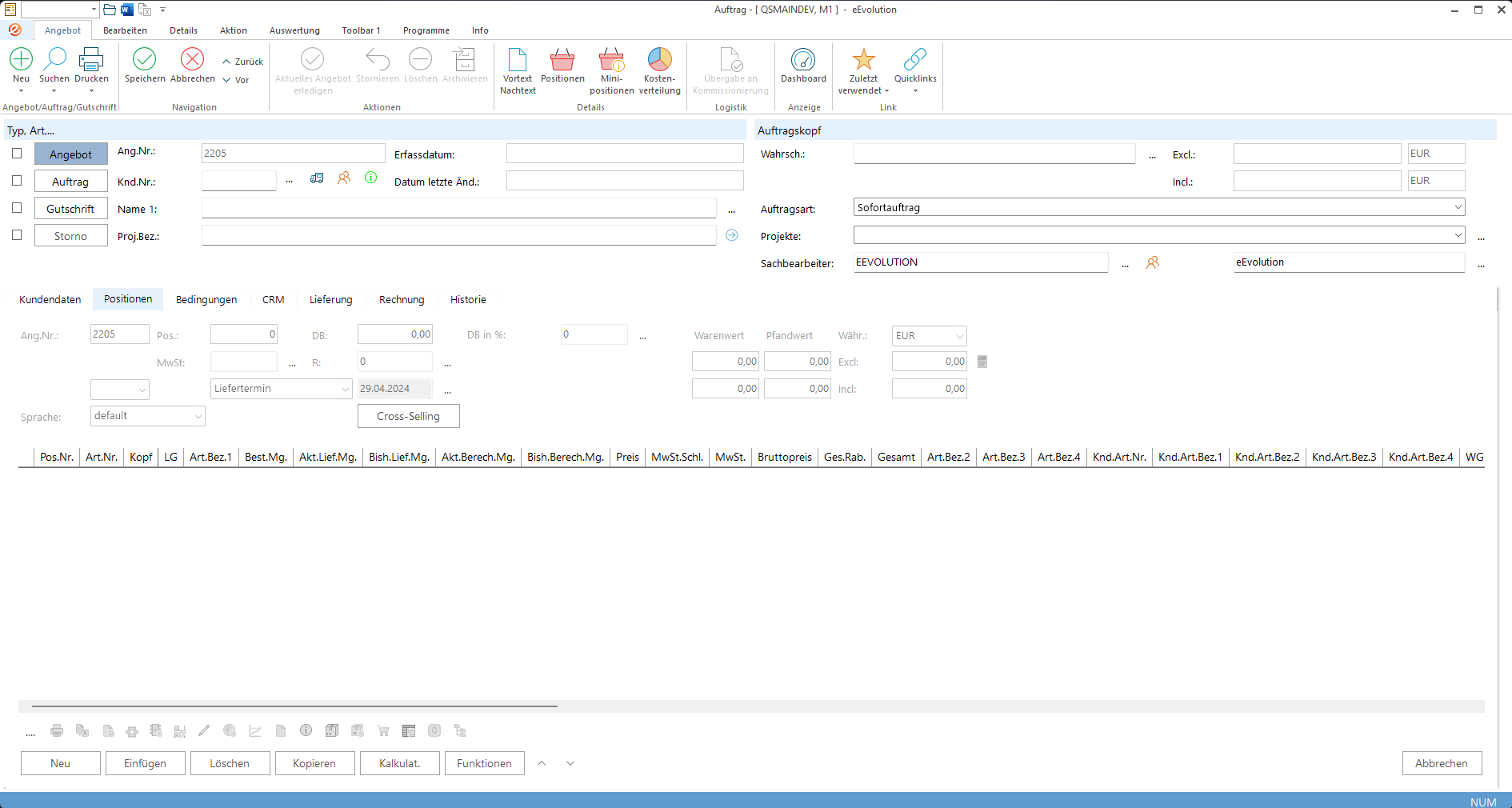The width and height of the screenshot is (1512, 808).
Task: Open the Word icon in the quick access bar
Action: coord(126,10)
